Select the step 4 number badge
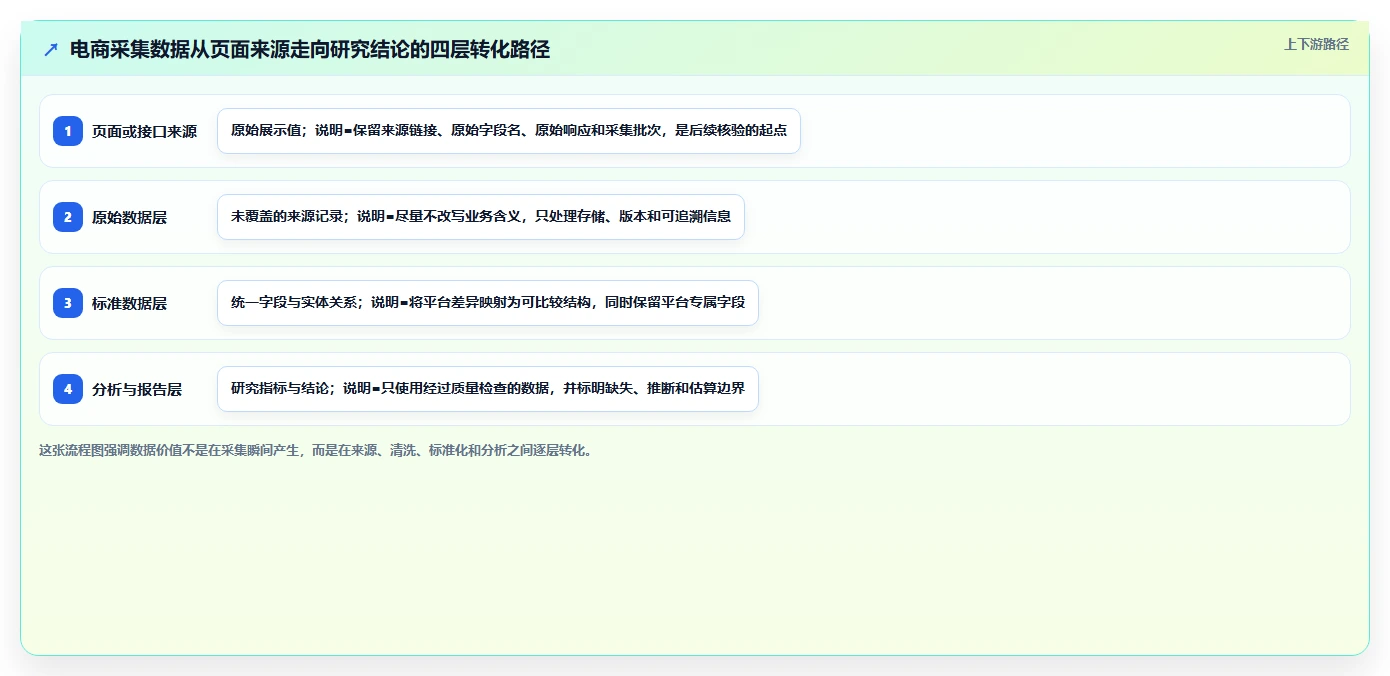1390x676 pixels. tap(68, 389)
